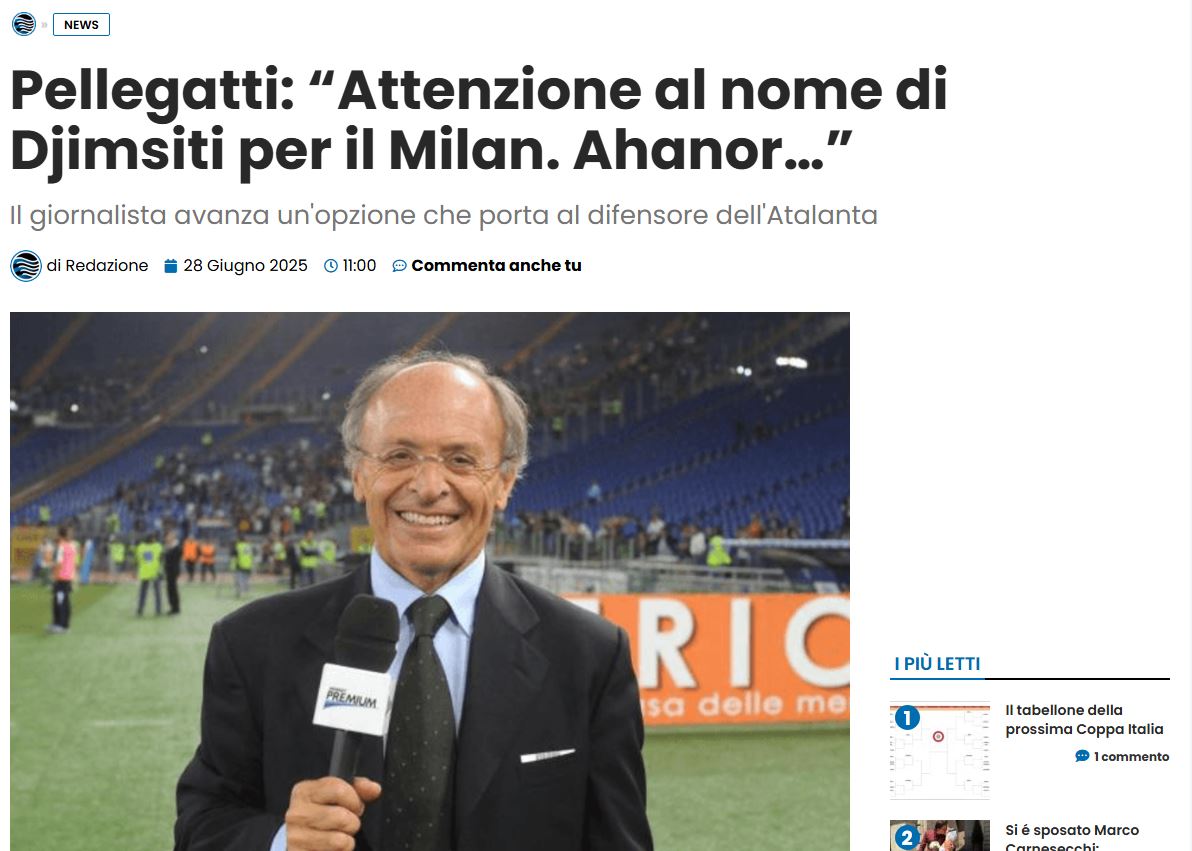Select the 28 Giugno 2025 date text
The image size is (1192, 851).
(x=246, y=265)
